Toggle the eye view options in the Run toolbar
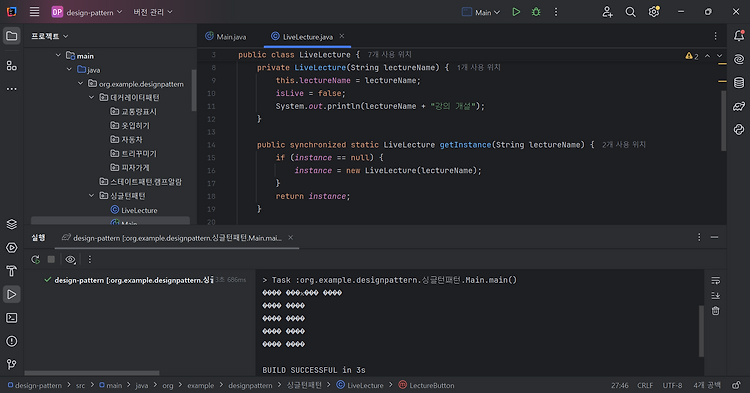 pos(70,259)
